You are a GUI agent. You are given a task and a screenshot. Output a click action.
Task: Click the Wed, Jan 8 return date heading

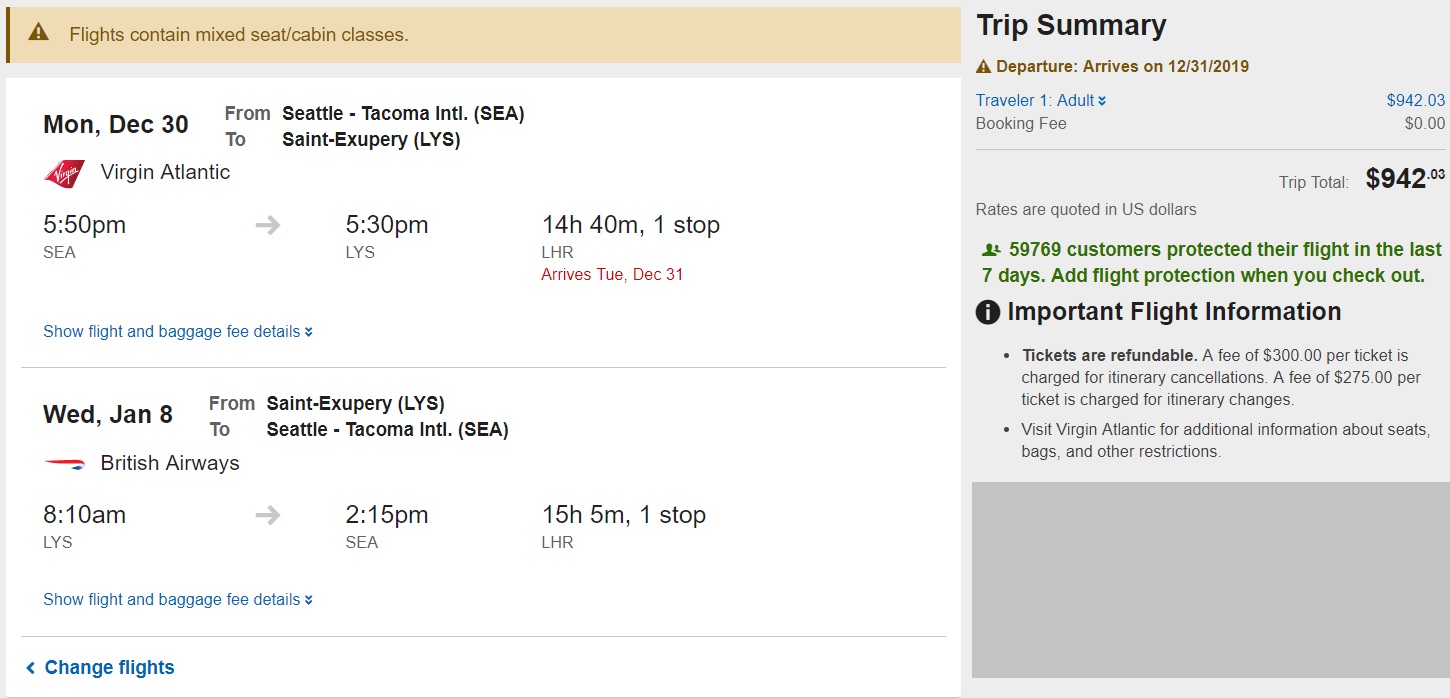tap(108, 415)
